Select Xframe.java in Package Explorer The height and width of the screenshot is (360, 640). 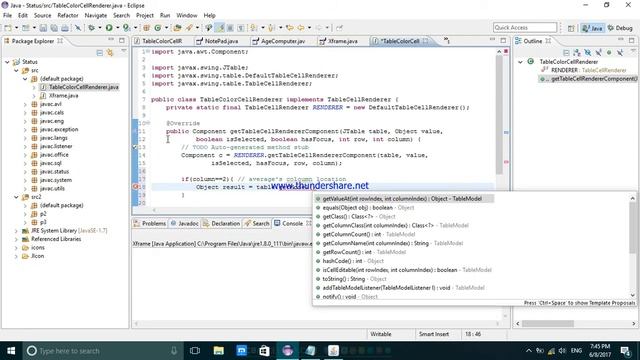click(x=63, y=96)
